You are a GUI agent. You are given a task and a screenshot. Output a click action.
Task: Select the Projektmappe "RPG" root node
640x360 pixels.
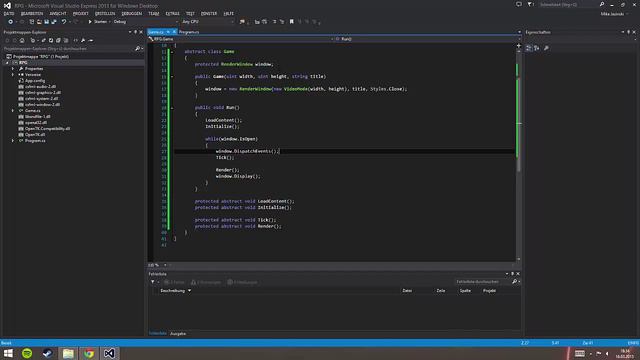click(x=40, y=56)
